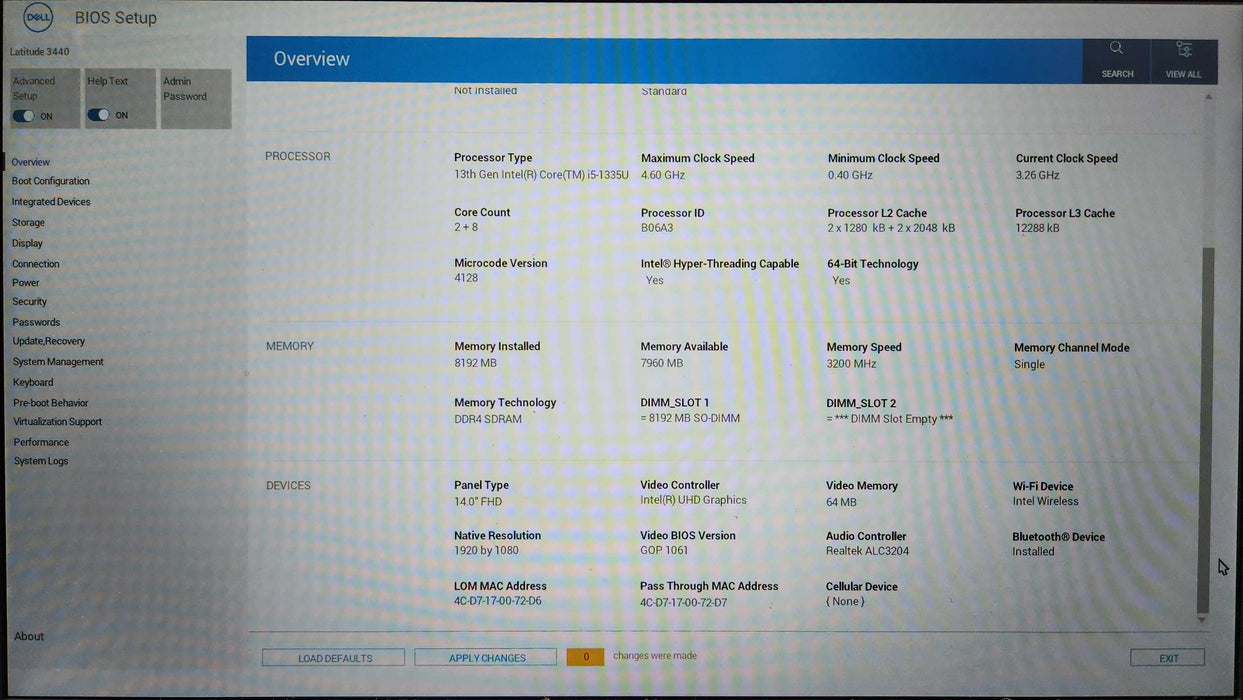Select Overview in the sidebar
This screenshot has height=700, width=1243.
(31, 162)
